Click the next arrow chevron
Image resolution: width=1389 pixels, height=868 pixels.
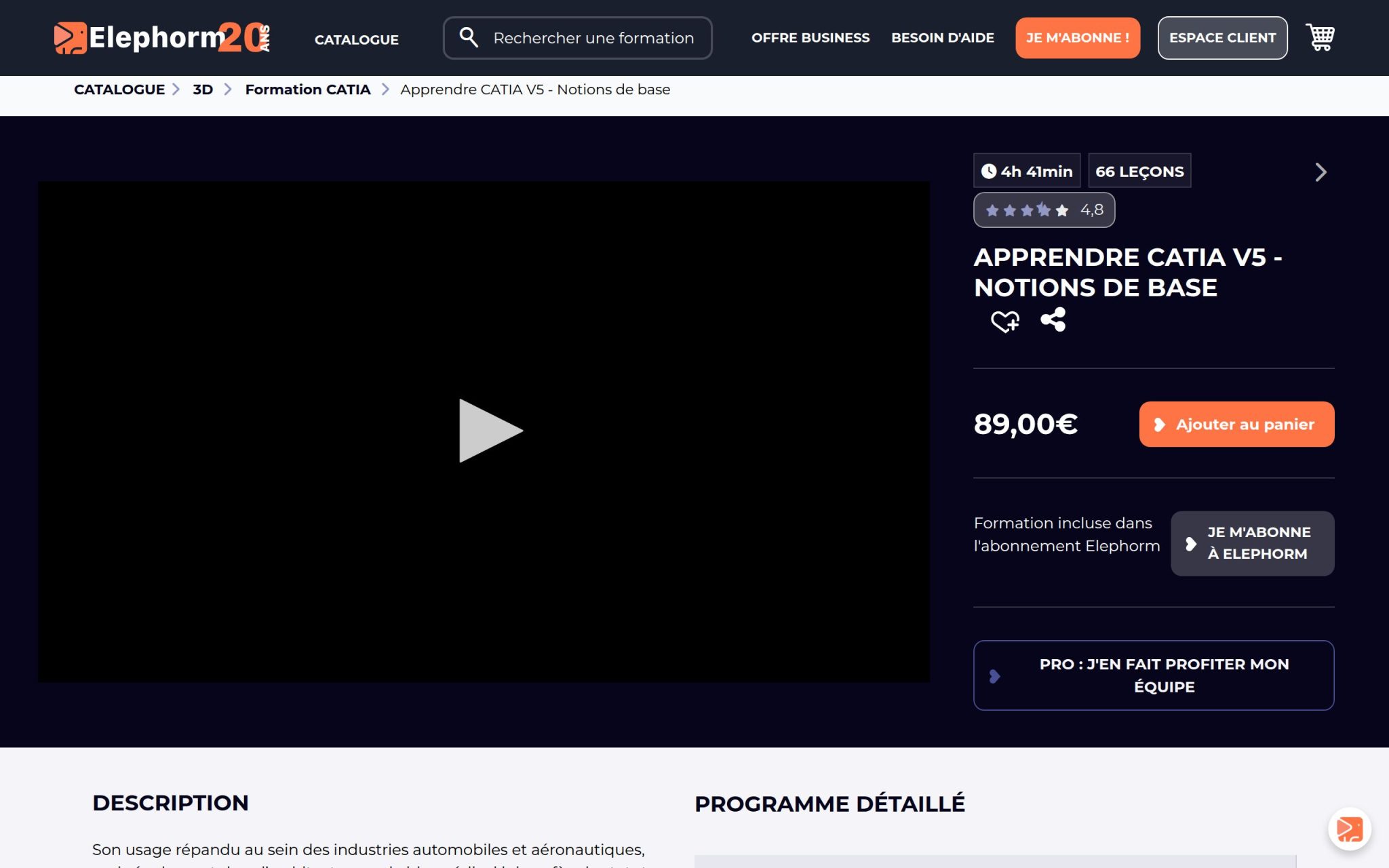(x=1320, y=172)
